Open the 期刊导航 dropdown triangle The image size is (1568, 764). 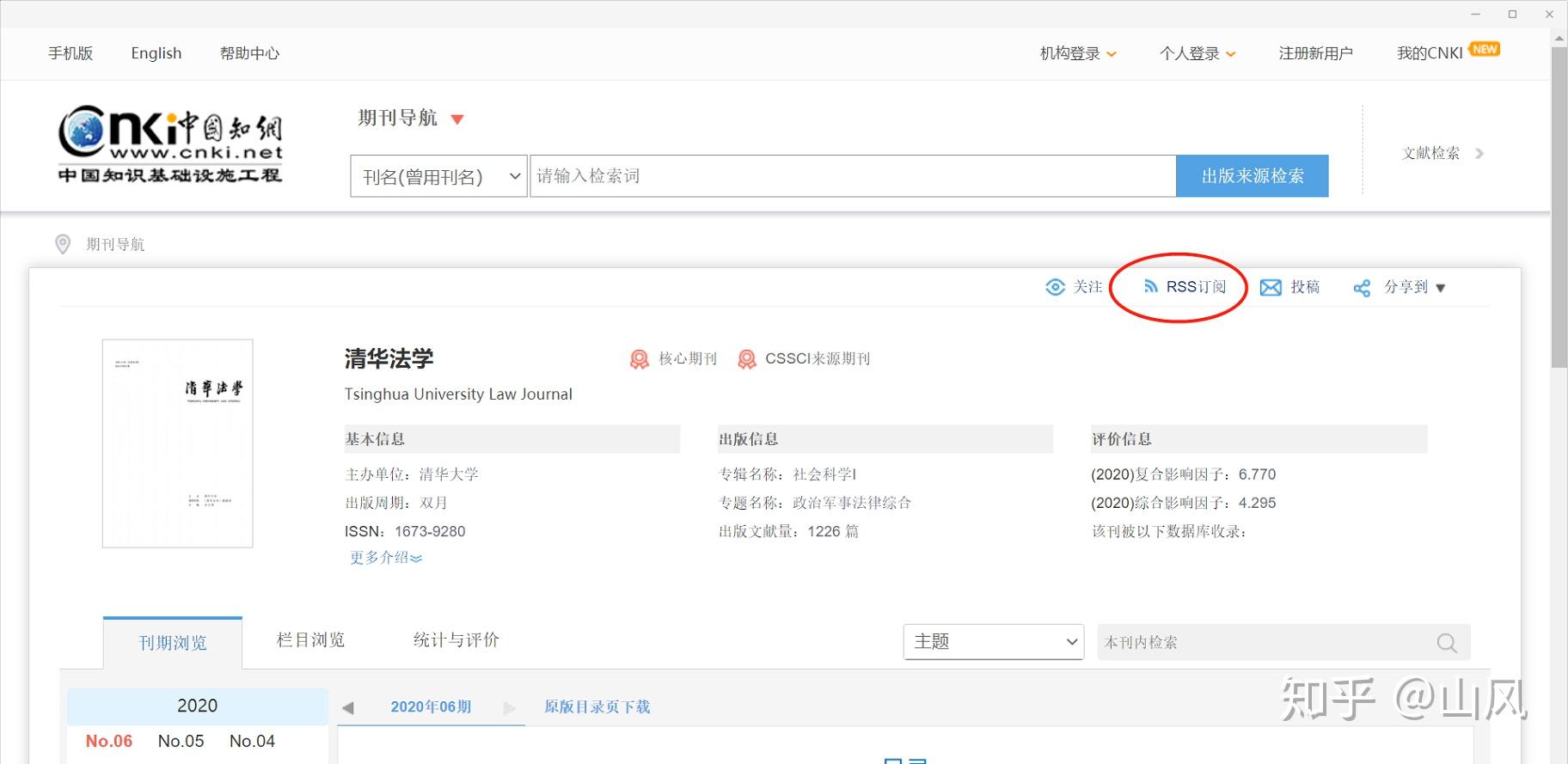click(457, 119)
